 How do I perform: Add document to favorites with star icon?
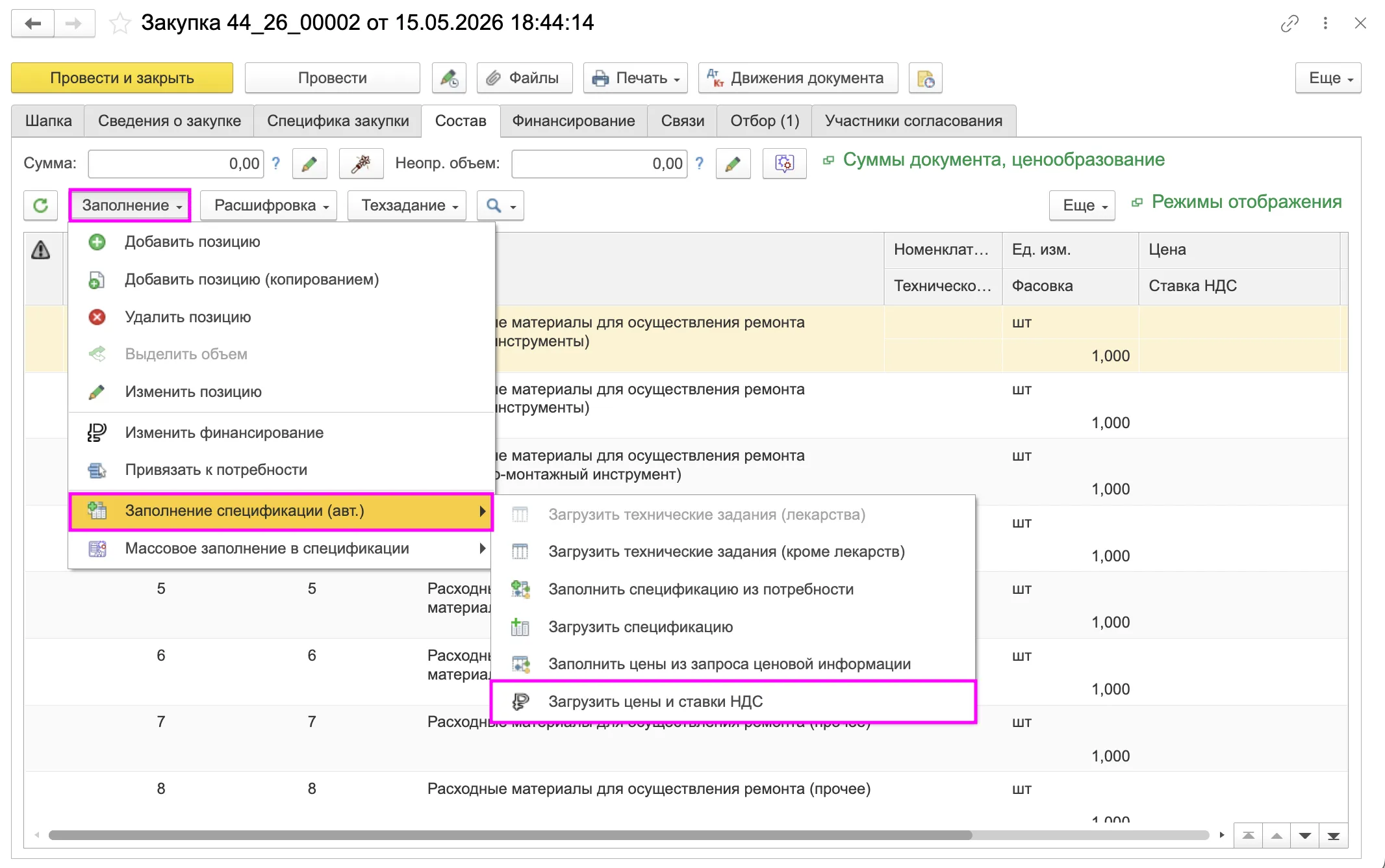[x=120, y=24]
